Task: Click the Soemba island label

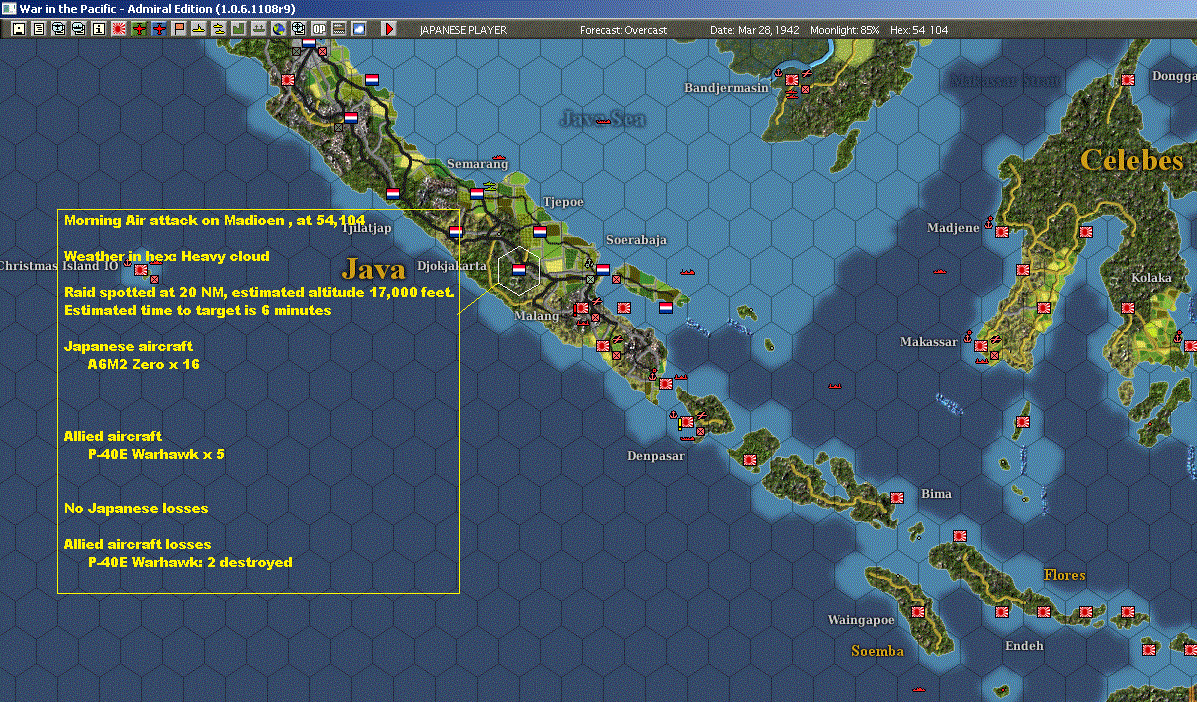Action: click(x=877, y=651)
